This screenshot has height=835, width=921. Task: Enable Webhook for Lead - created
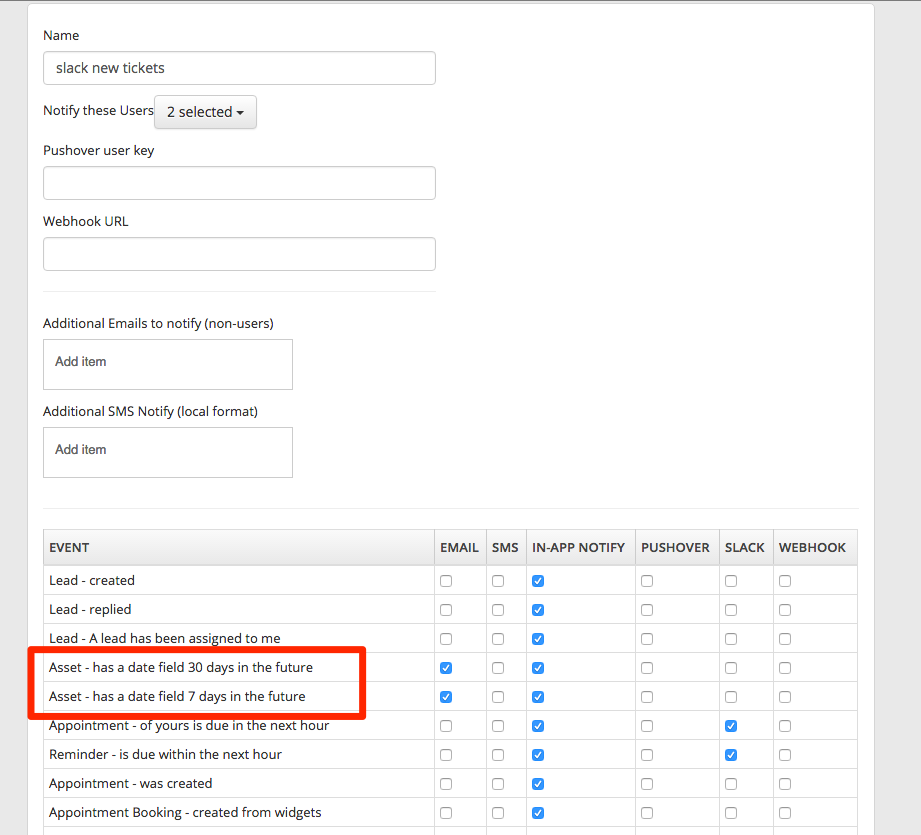pyautogui.click(x=785, y=581)
